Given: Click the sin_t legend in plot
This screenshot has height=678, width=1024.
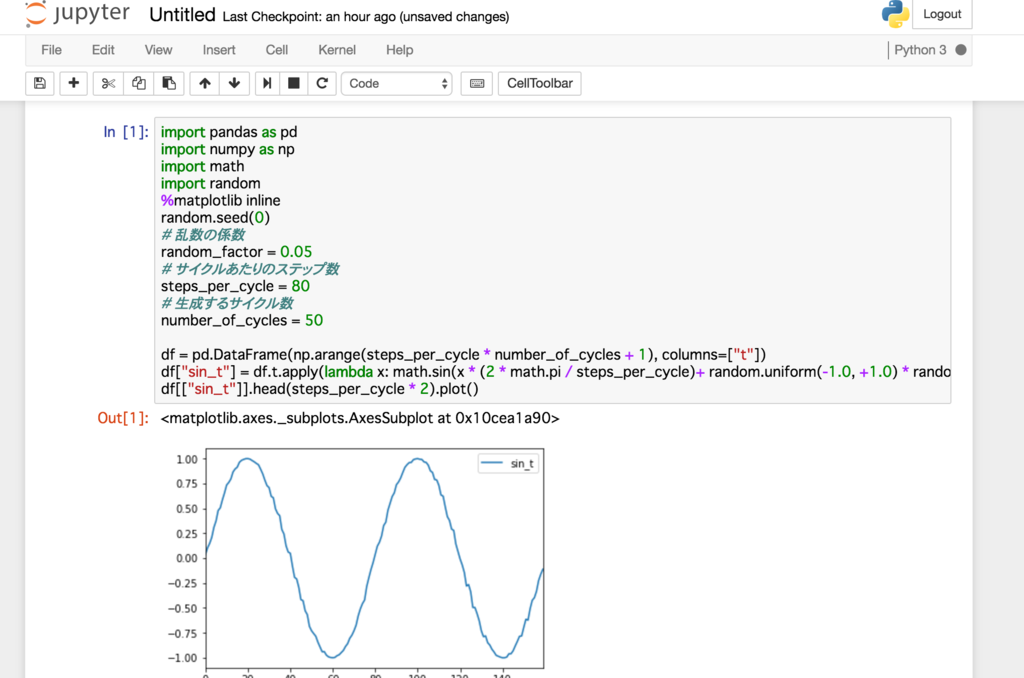Looking at the screenshot, I should (508, 464).
